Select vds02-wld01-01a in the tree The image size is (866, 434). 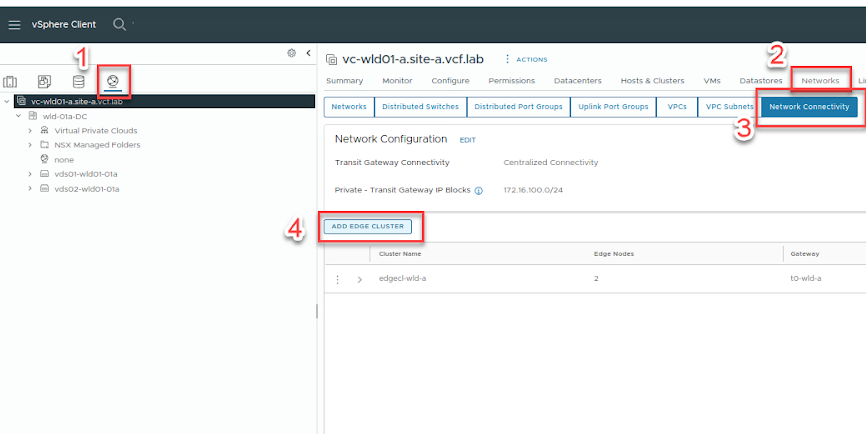86,189
